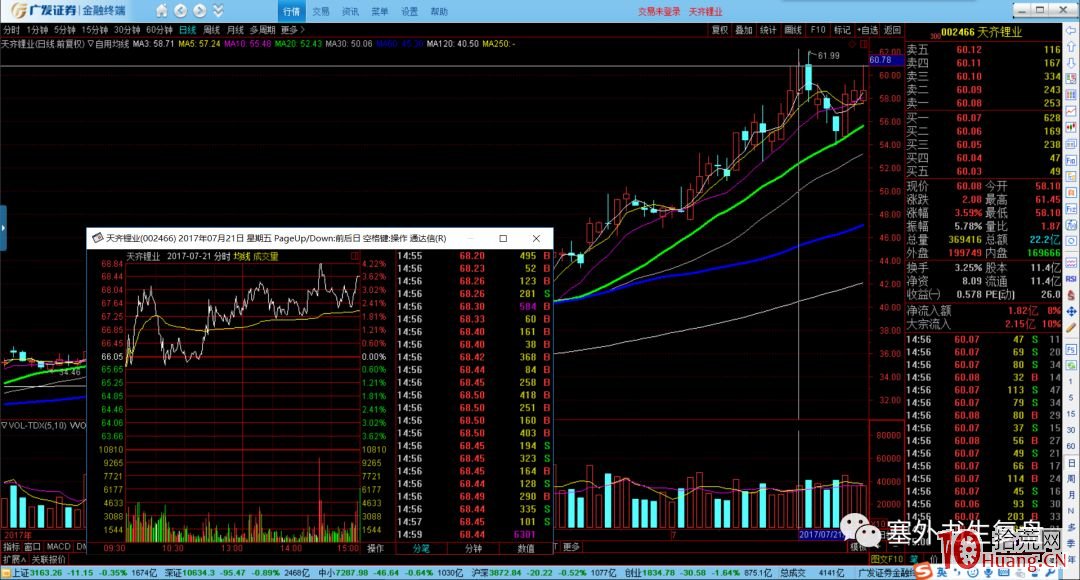
Task: Click the 标记 mark button
Action: tap(842, 30)
